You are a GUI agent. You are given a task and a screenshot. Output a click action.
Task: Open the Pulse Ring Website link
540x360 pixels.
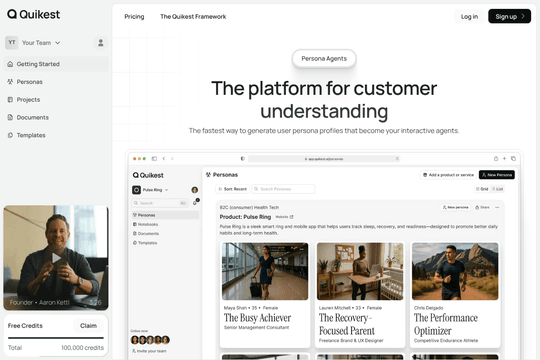[x=284, y=217]
